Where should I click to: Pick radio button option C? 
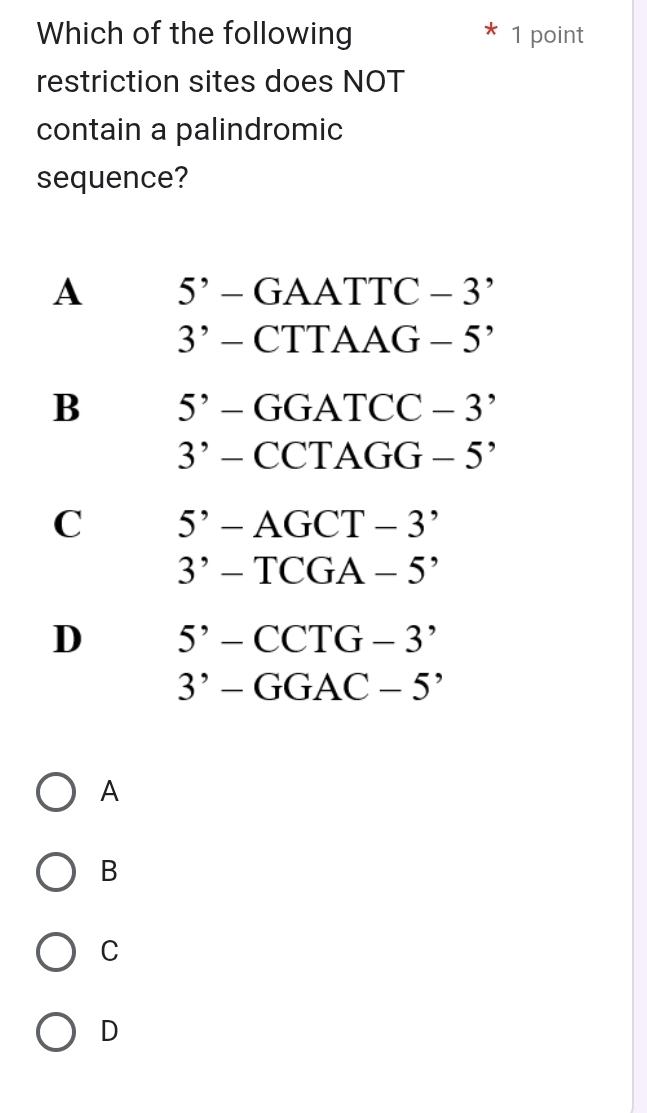pyautogui.click(x=56, y=952)
